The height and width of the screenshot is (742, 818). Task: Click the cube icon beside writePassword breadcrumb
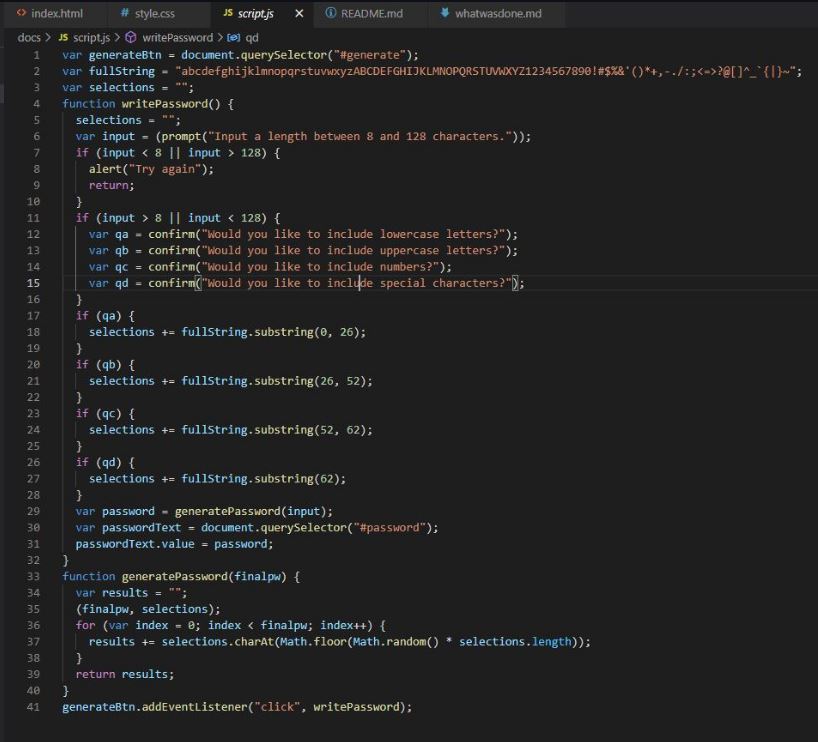(x=131, y=38)
